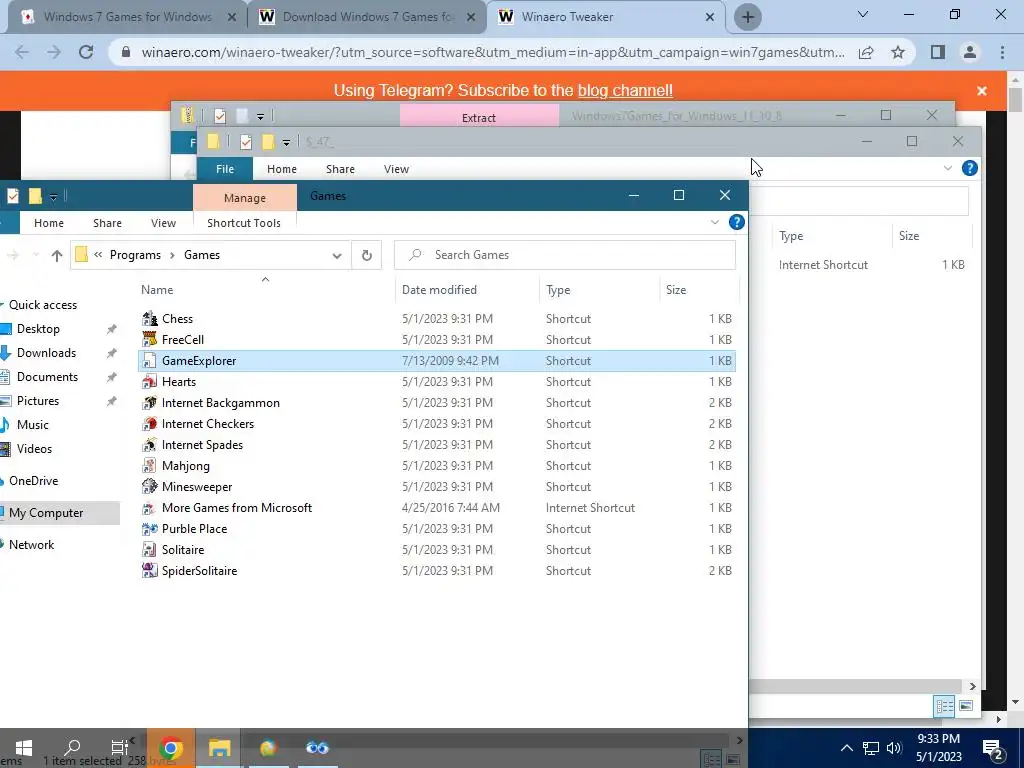Screen dimensions: 1024x768
Task: Open Chrome profile menu
Action: pos(970,52)
